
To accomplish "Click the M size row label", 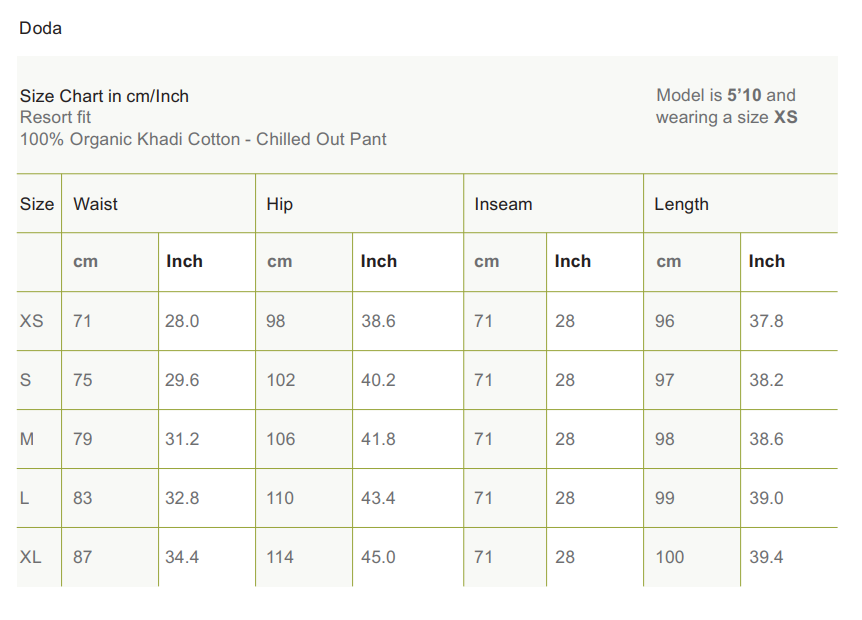I will 27,439.
